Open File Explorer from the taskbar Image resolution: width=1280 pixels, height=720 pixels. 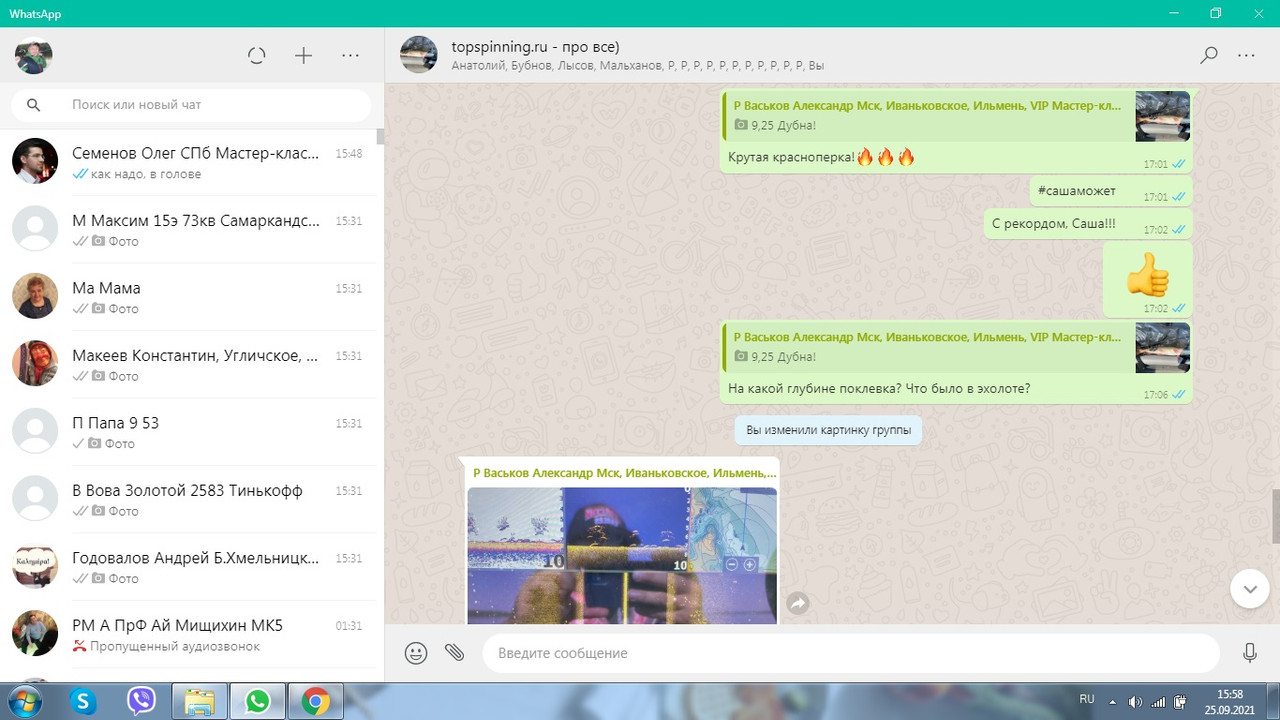200,701
